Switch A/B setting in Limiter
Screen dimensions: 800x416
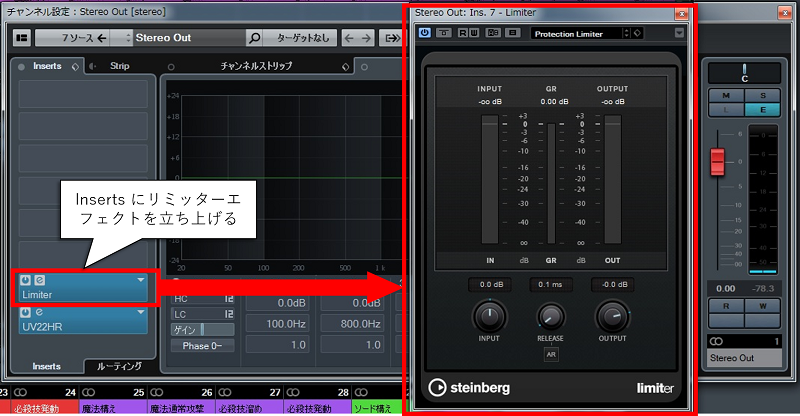(493, 33)
